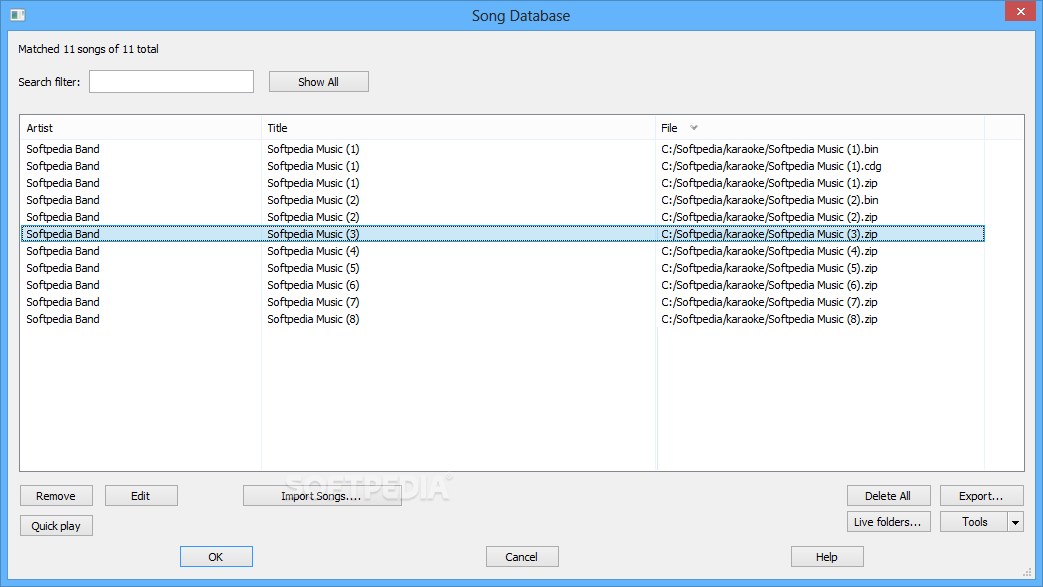Remove the selected song
The height and width of the screenshot is (587, 1043).
(56, 496)
